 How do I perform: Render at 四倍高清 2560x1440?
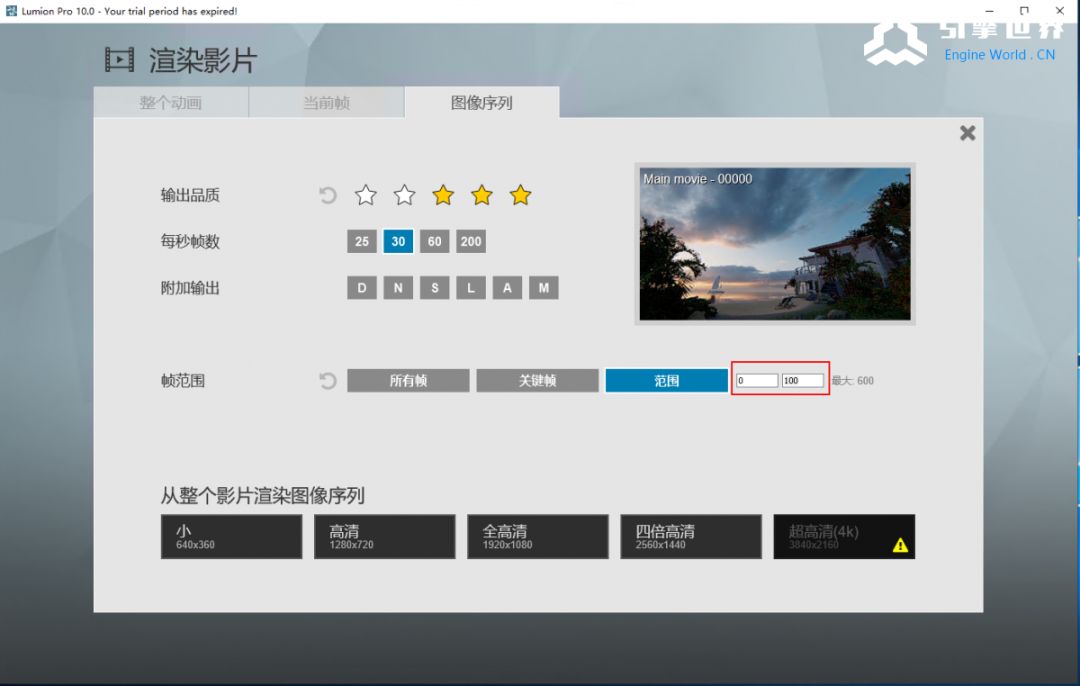pos(692,537)
